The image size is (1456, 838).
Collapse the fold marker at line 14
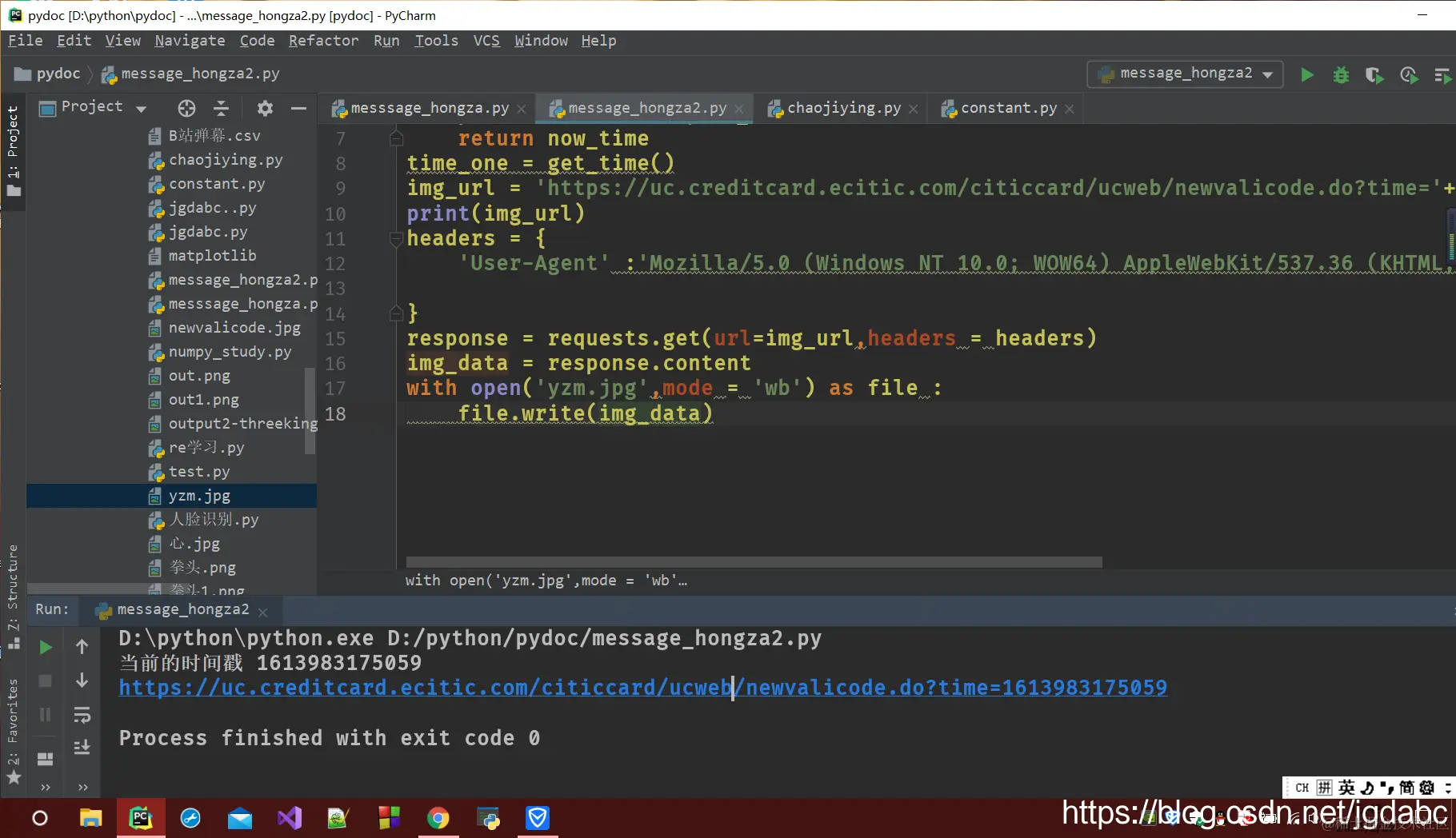click(x=395, y=313)
